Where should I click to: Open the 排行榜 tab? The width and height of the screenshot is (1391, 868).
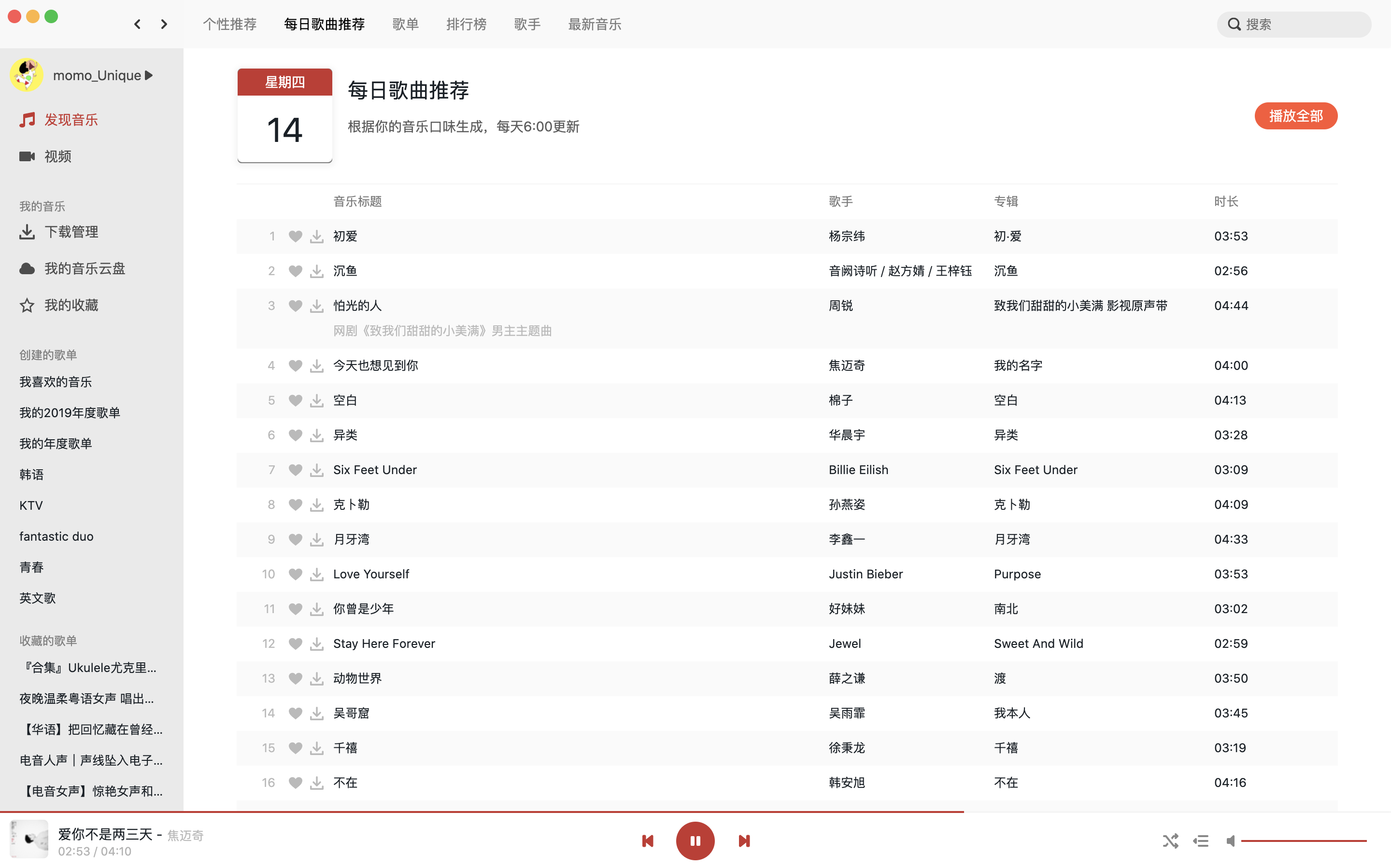click(466, 24)
